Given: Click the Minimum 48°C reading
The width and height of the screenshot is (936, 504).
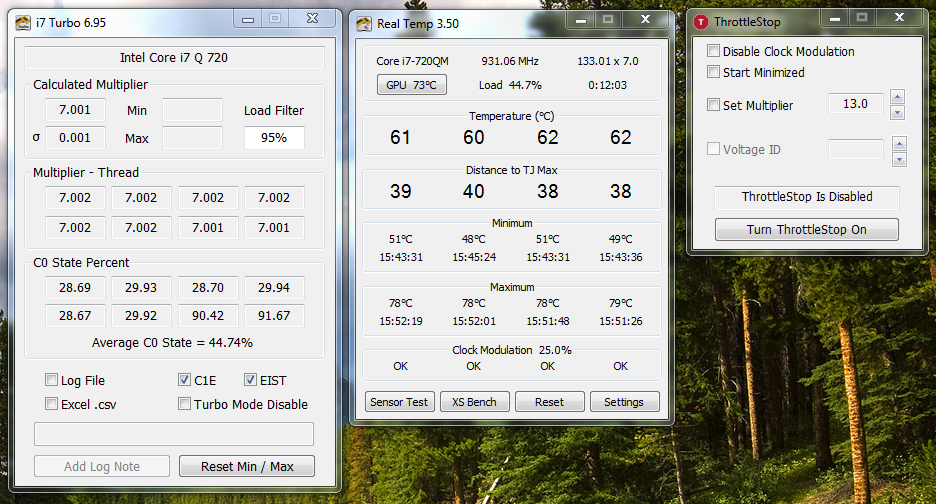Looking at the screenshot, I should pos(473,239).
